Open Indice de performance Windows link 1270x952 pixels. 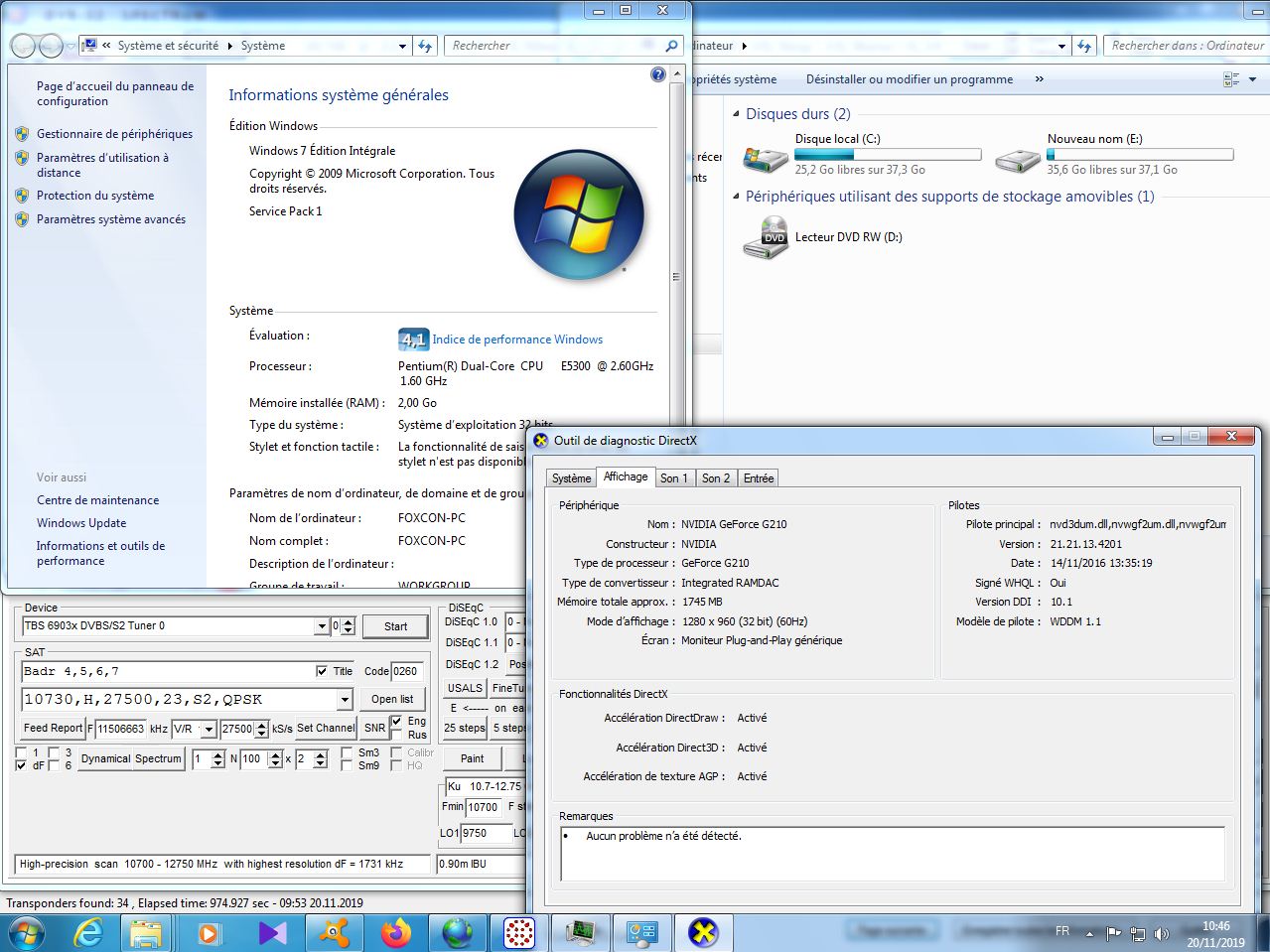(517, 340)
